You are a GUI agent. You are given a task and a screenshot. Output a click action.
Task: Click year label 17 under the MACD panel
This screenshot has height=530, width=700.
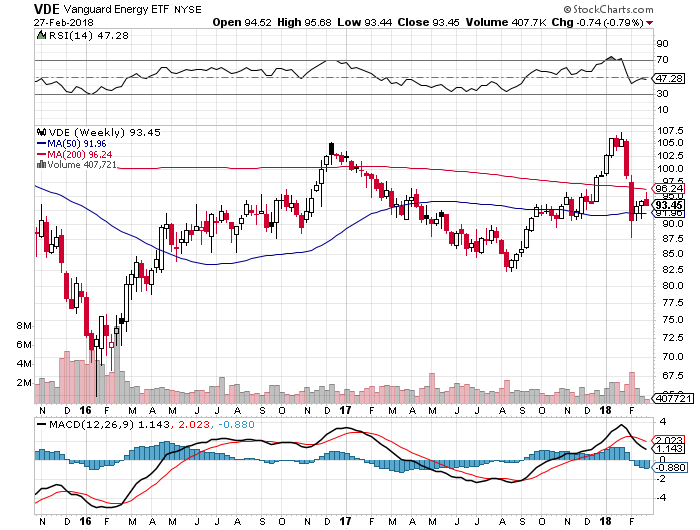[345, 521]
